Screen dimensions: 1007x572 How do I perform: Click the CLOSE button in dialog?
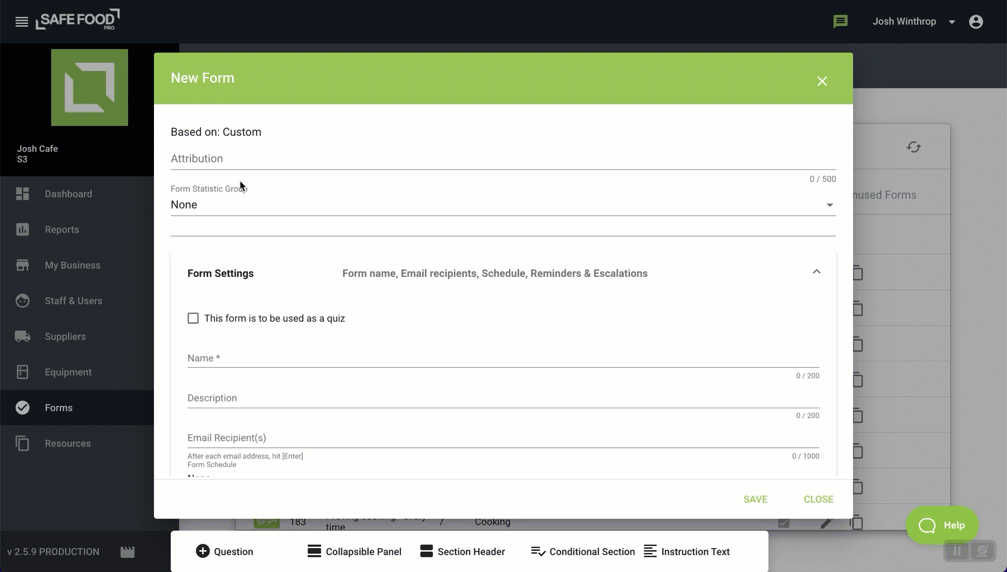818,499
